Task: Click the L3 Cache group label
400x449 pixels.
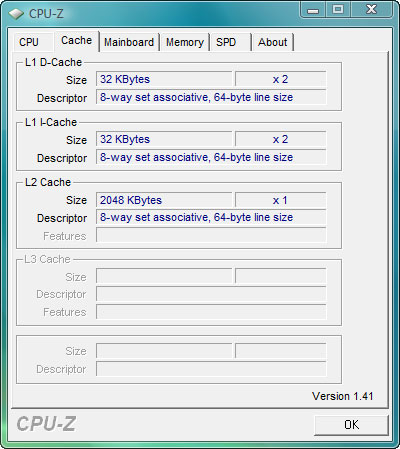Action: coord(47,259)
